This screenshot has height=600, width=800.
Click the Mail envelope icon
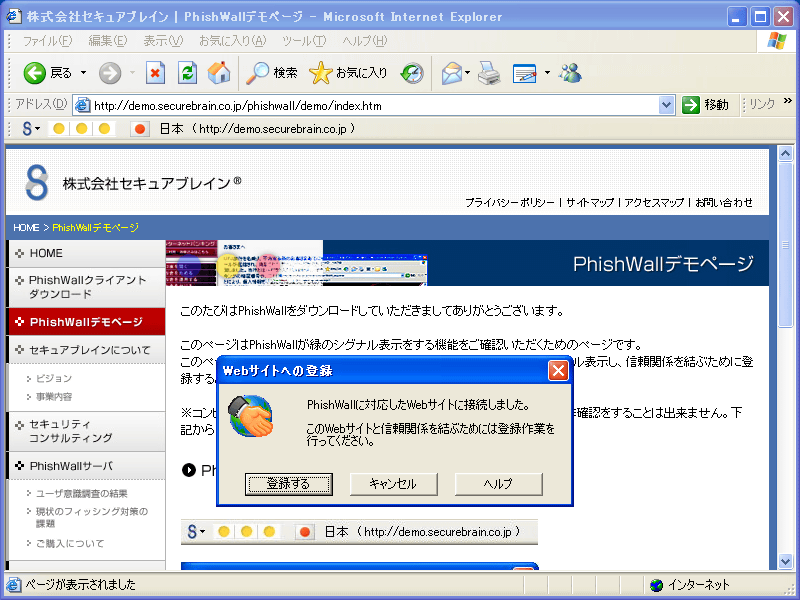pos(452,73)
